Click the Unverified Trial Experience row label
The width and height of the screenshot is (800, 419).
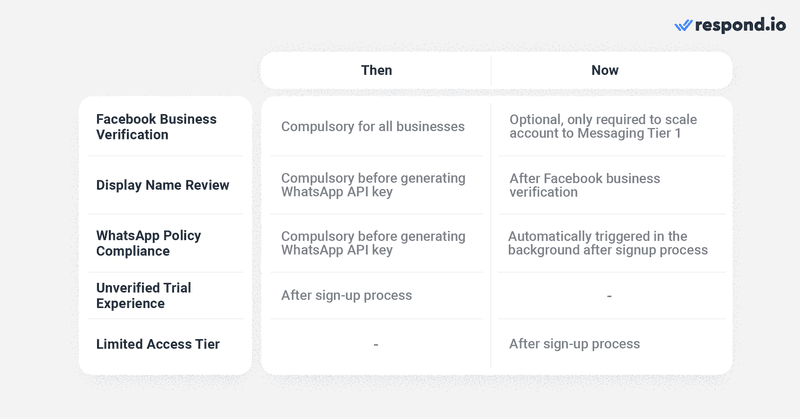(143, 295)
